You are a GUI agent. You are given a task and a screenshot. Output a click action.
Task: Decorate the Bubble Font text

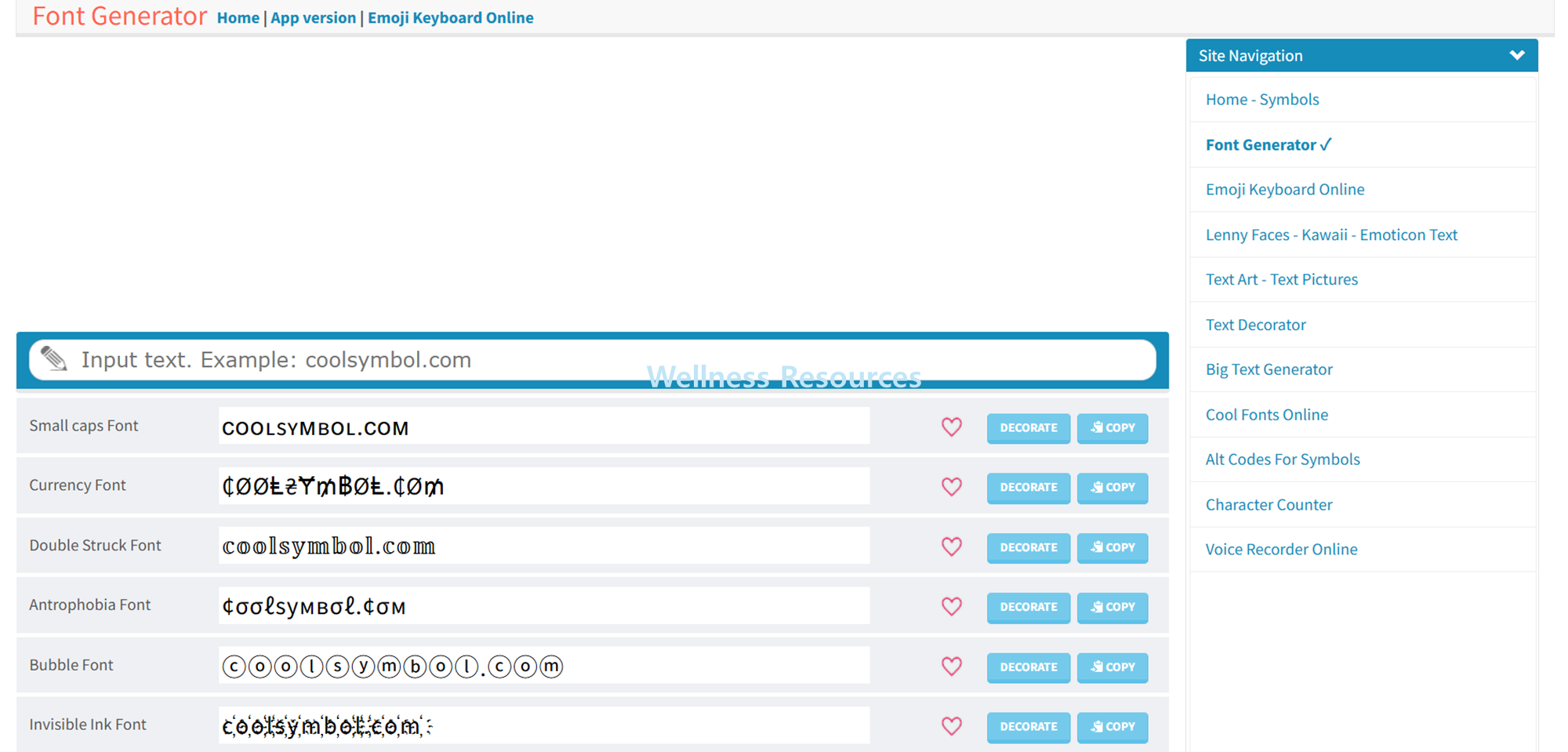[1029, 667]
